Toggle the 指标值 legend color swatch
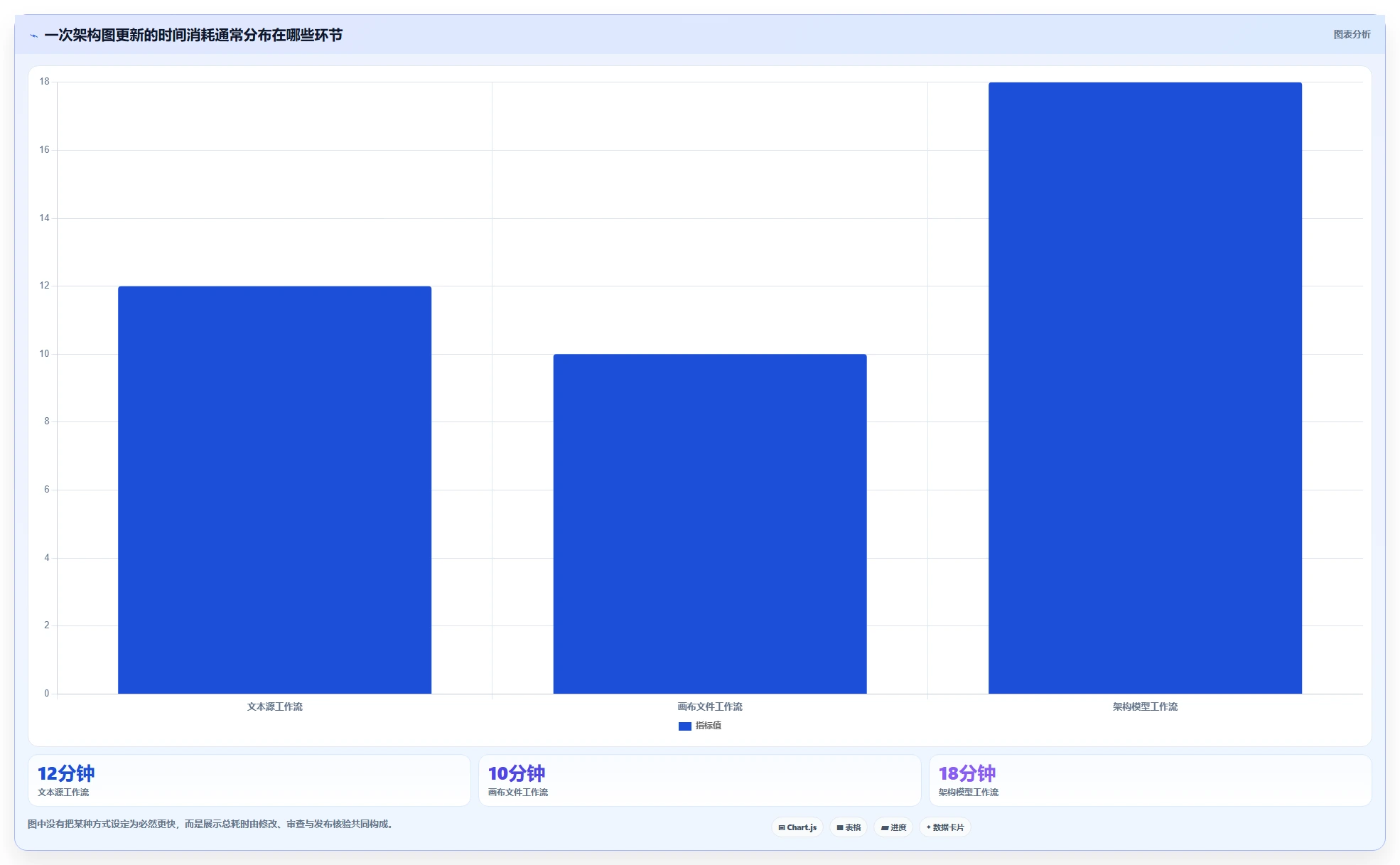 [x=685, y=726]
